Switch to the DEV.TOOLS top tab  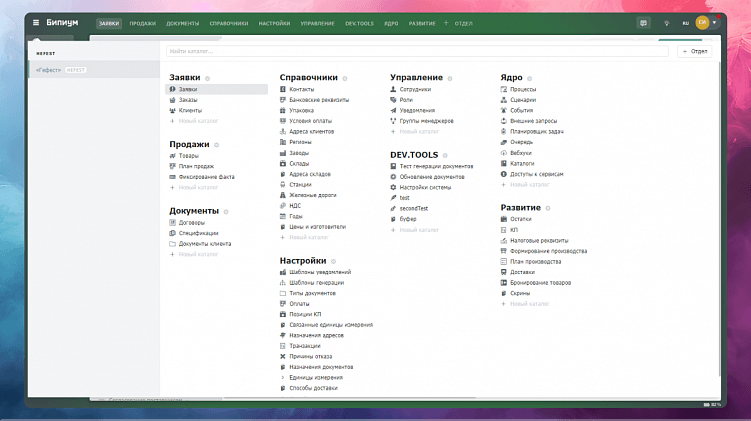(359, 23)
